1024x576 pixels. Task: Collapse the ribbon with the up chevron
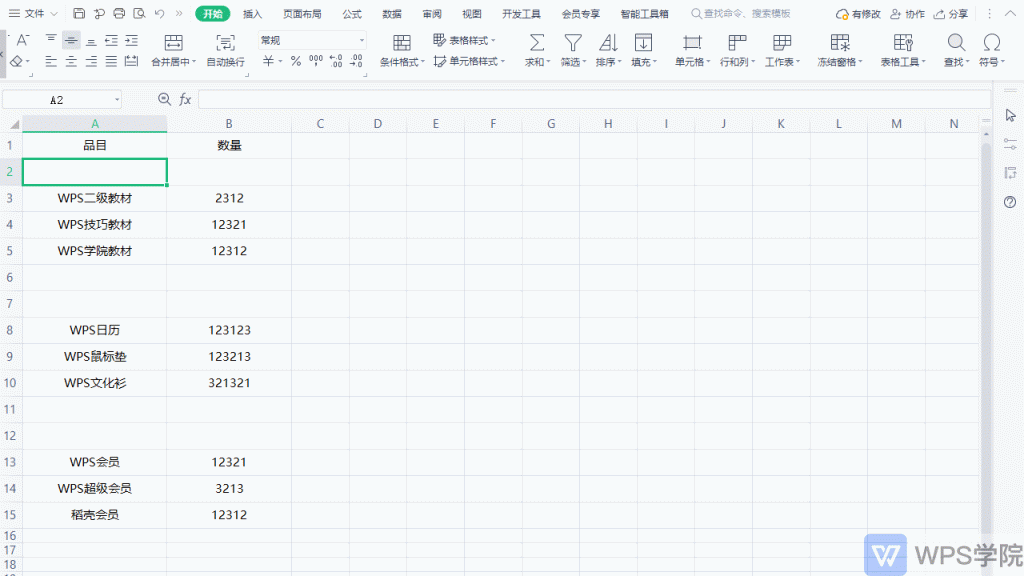(x=1010, y=14)
